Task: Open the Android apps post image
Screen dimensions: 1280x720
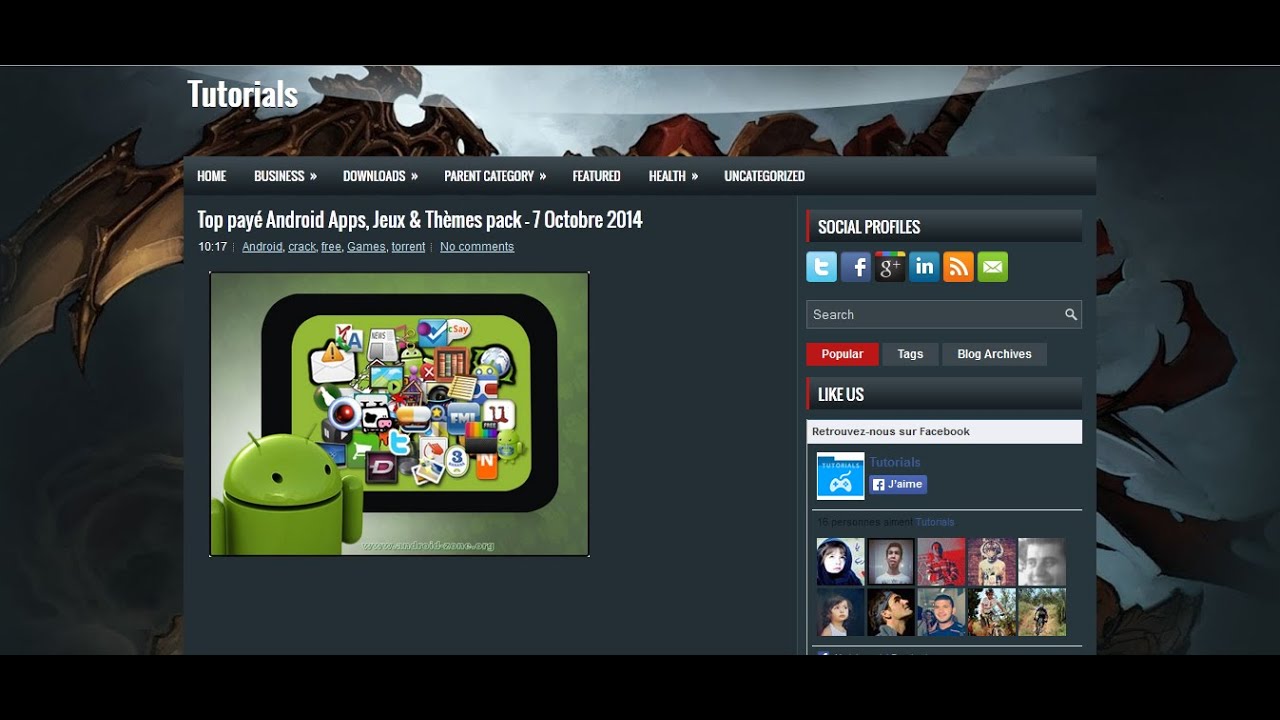Action: coord(399,414)
